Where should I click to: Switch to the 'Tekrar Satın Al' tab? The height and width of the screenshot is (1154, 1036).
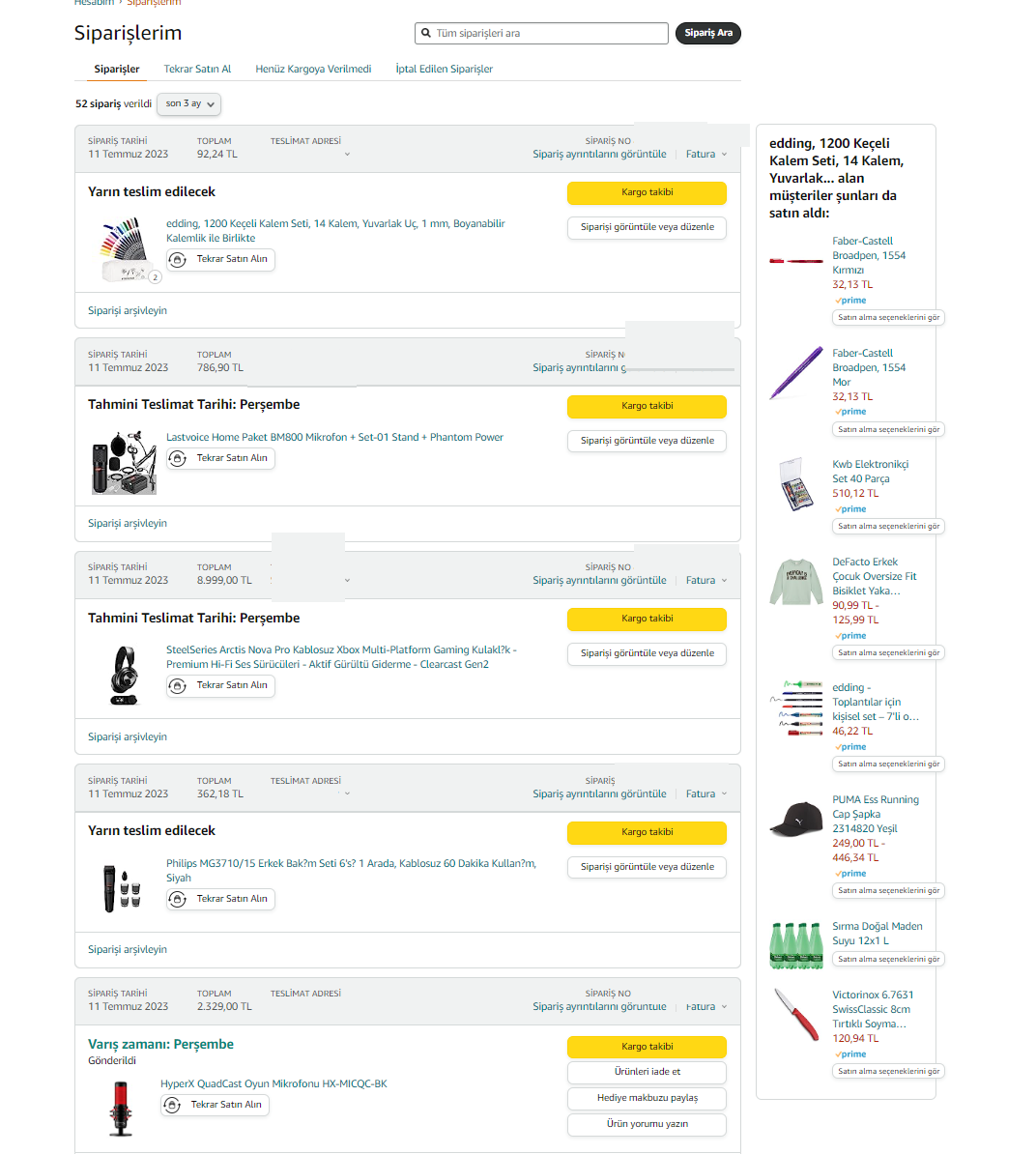[x=197, y=70]
